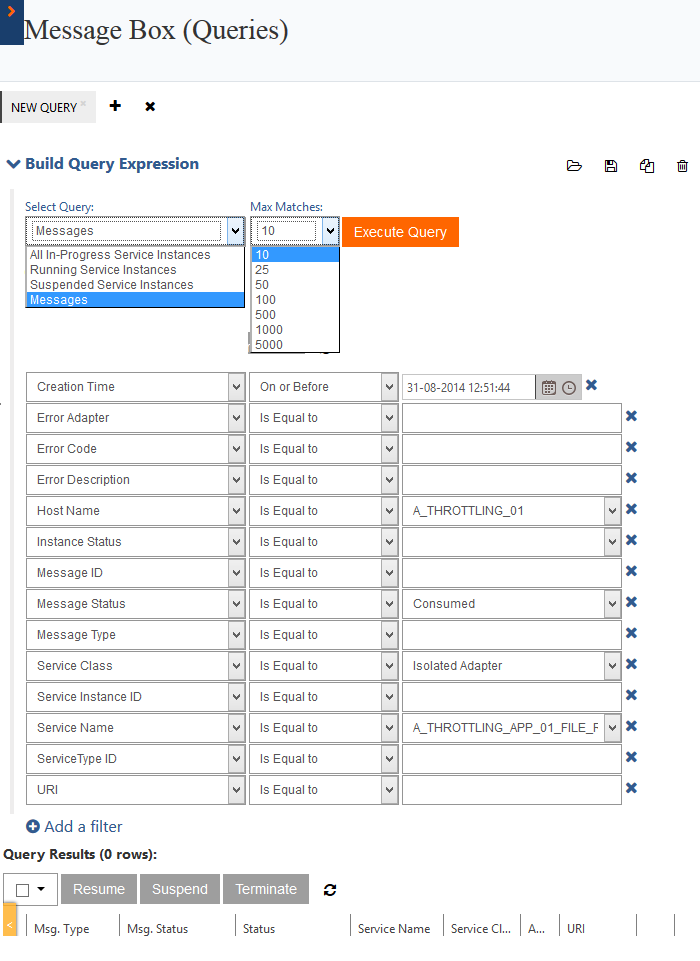700x961 pixels.
Task: Click the refresh query results icon
Action: click(330, 889)
